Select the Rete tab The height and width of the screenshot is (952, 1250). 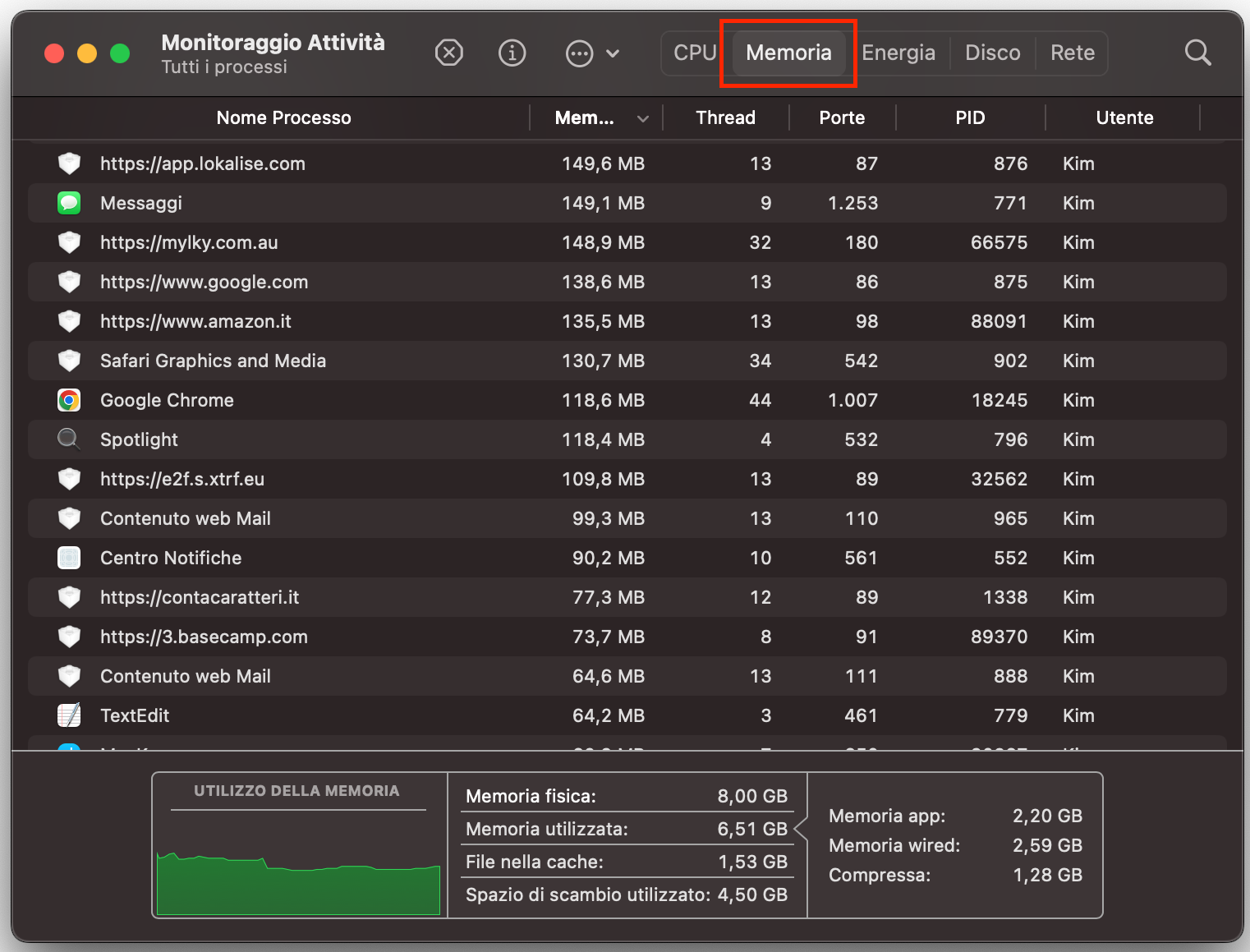1072,53
